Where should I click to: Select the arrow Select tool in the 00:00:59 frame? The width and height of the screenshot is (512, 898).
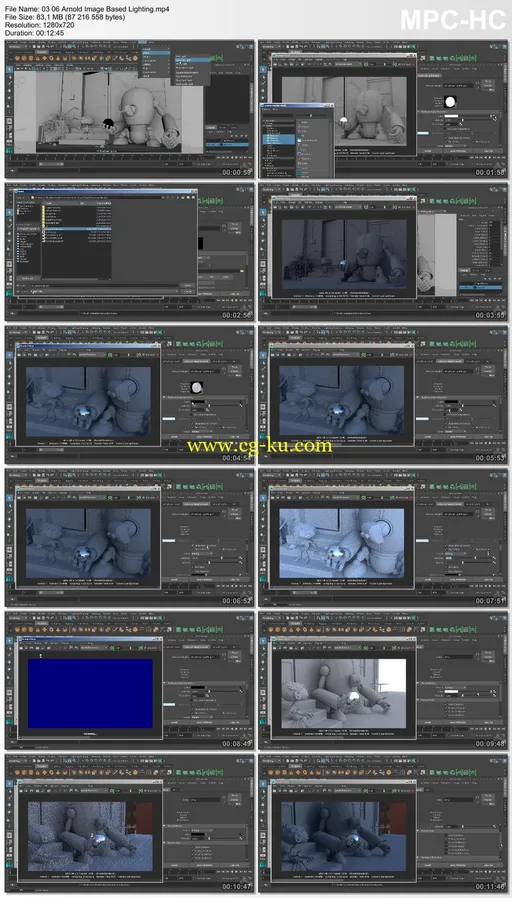9,69
